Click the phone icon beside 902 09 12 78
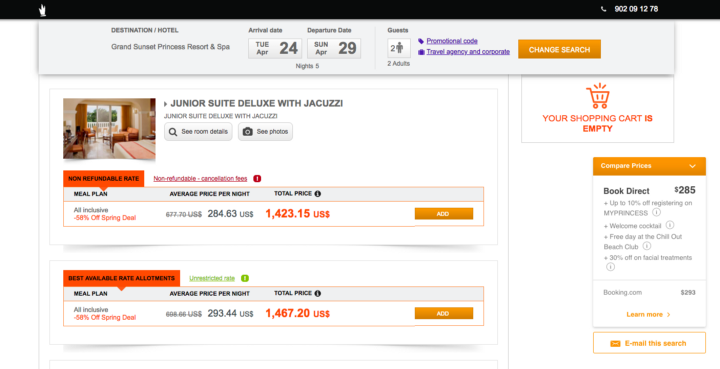The height and width of the screenshot is (369, 720). click(603, 9)
